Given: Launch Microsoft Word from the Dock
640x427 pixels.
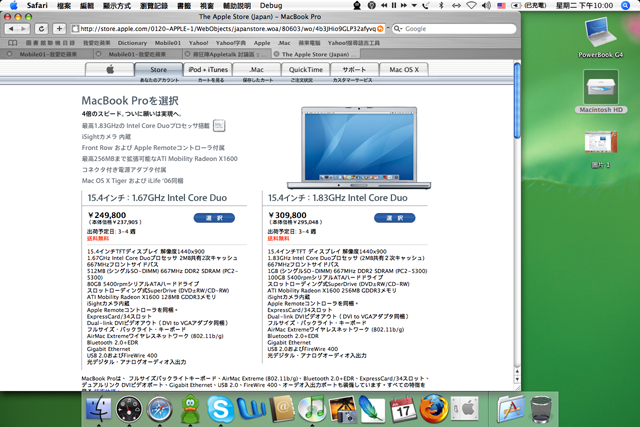Looking at the screenshot, I should click(x=251, y=409).
